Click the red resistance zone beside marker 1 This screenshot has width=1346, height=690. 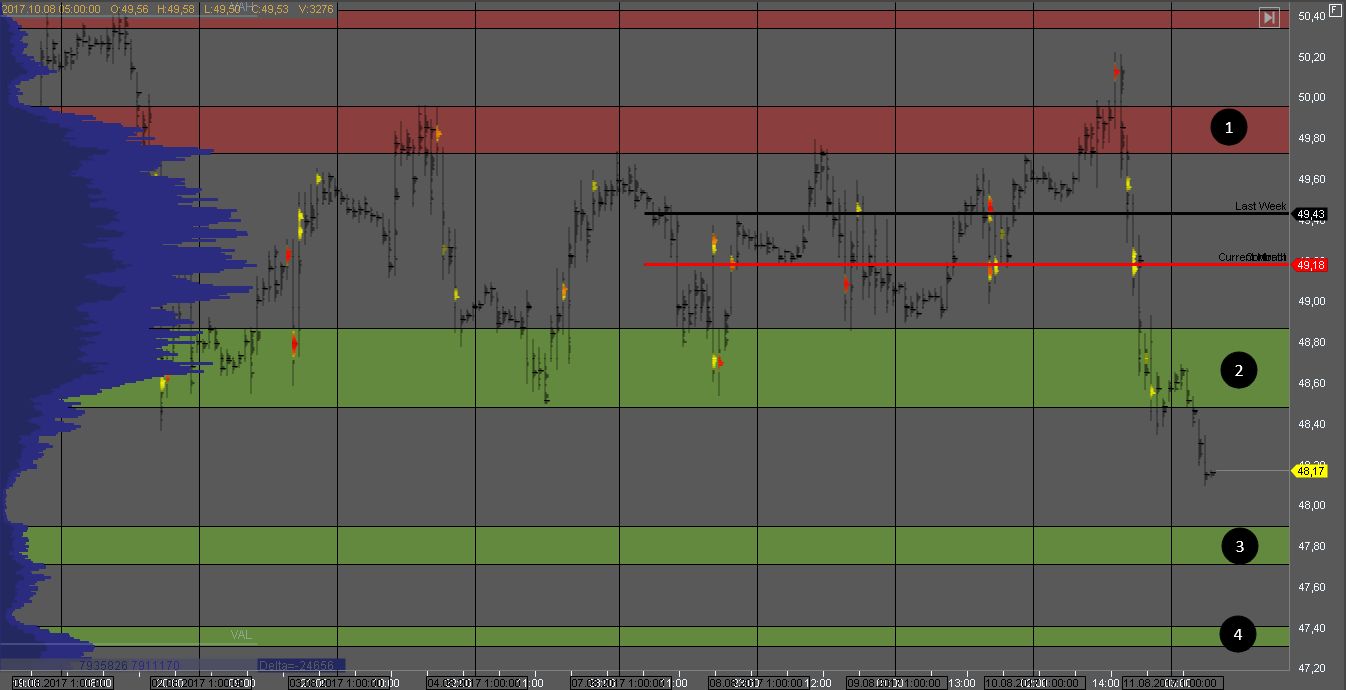coord(700,129)
